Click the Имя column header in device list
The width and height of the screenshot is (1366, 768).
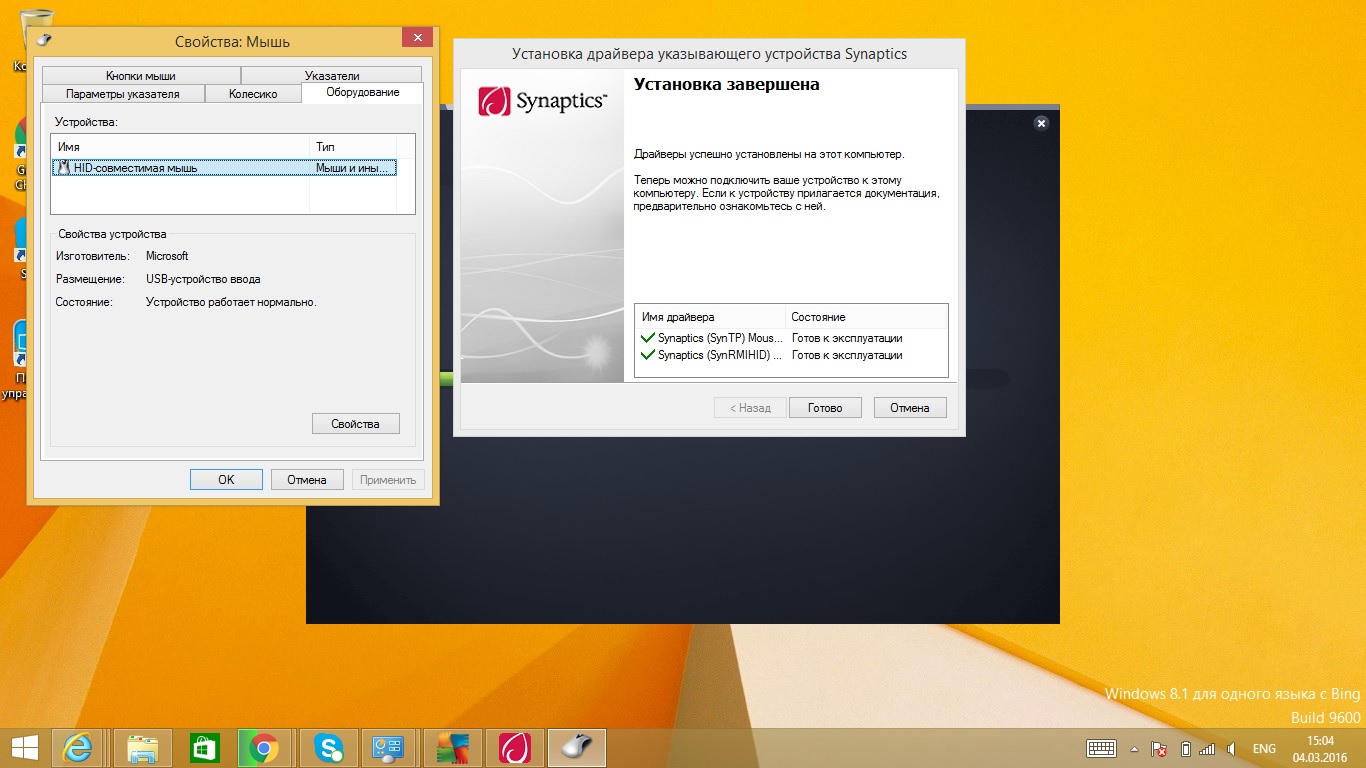(x=180, y=147)
